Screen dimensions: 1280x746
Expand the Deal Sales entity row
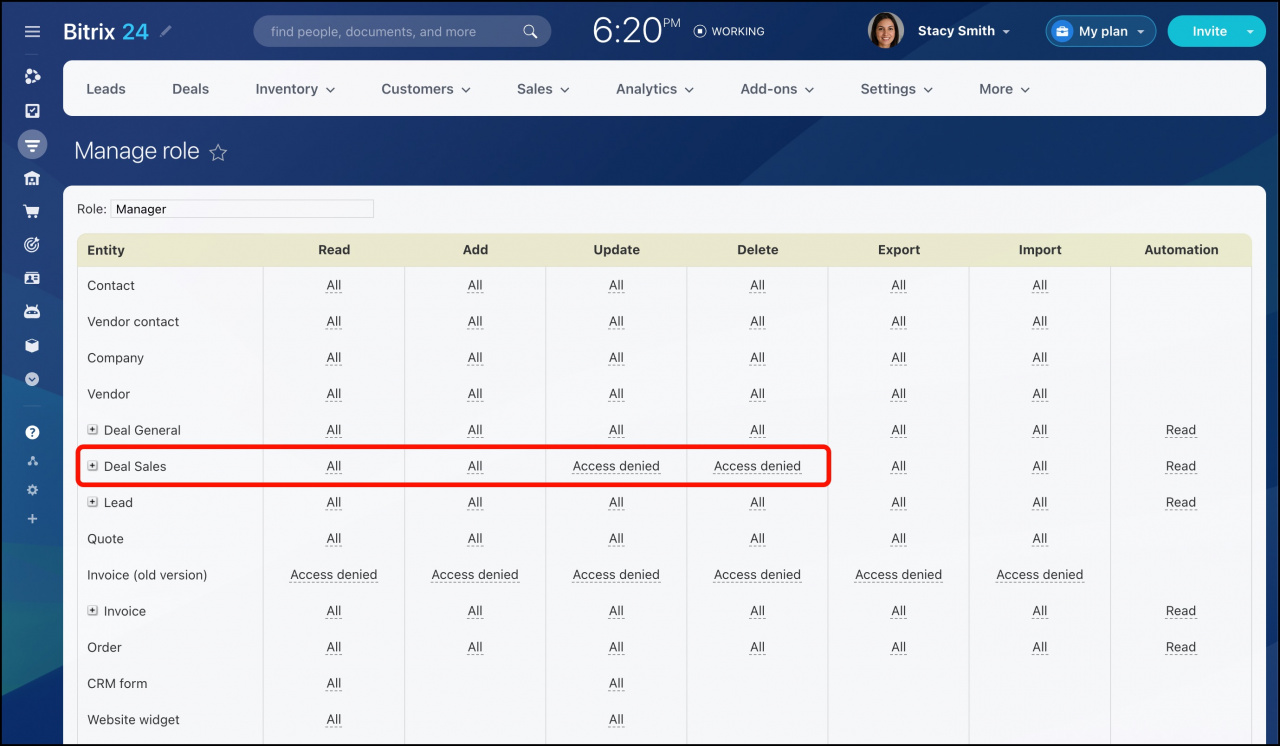[93, 466]
